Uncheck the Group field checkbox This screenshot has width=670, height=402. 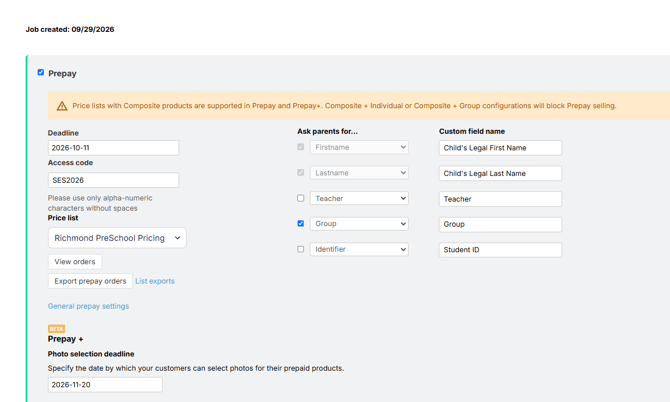point(301,223)
